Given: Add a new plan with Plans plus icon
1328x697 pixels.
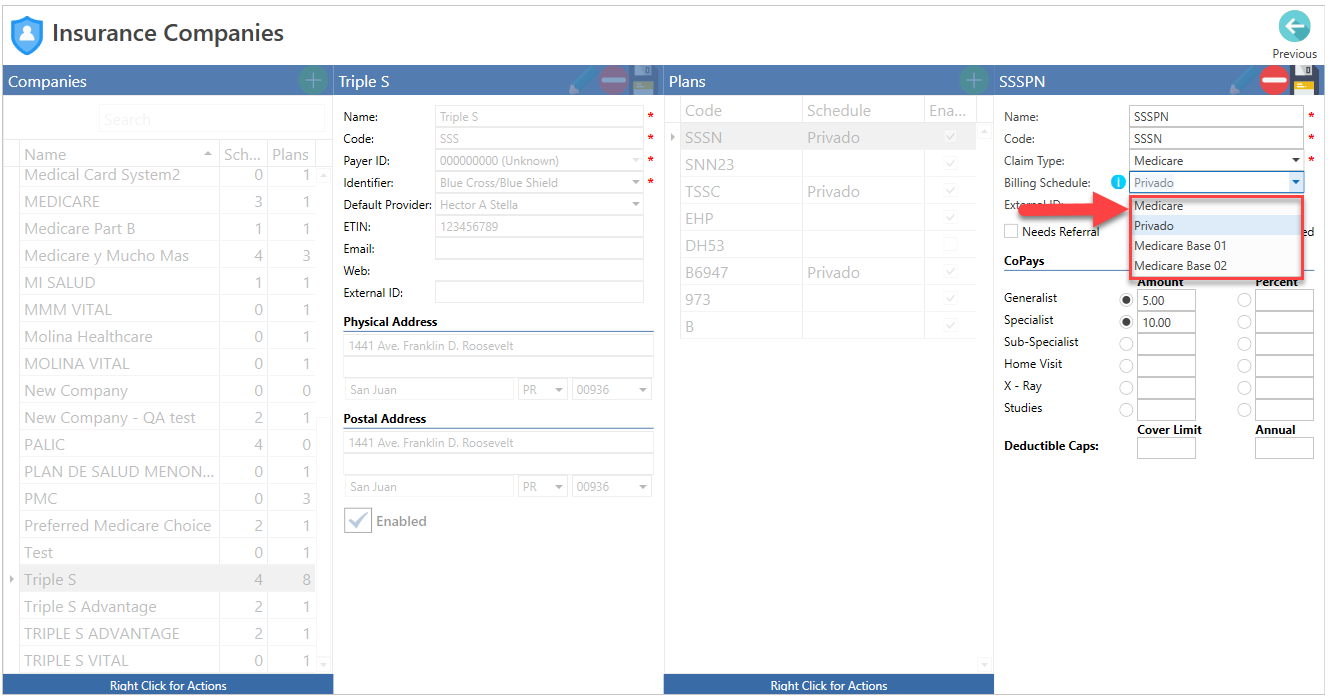Looking at the screenshot, I should (x=973, y=81).
